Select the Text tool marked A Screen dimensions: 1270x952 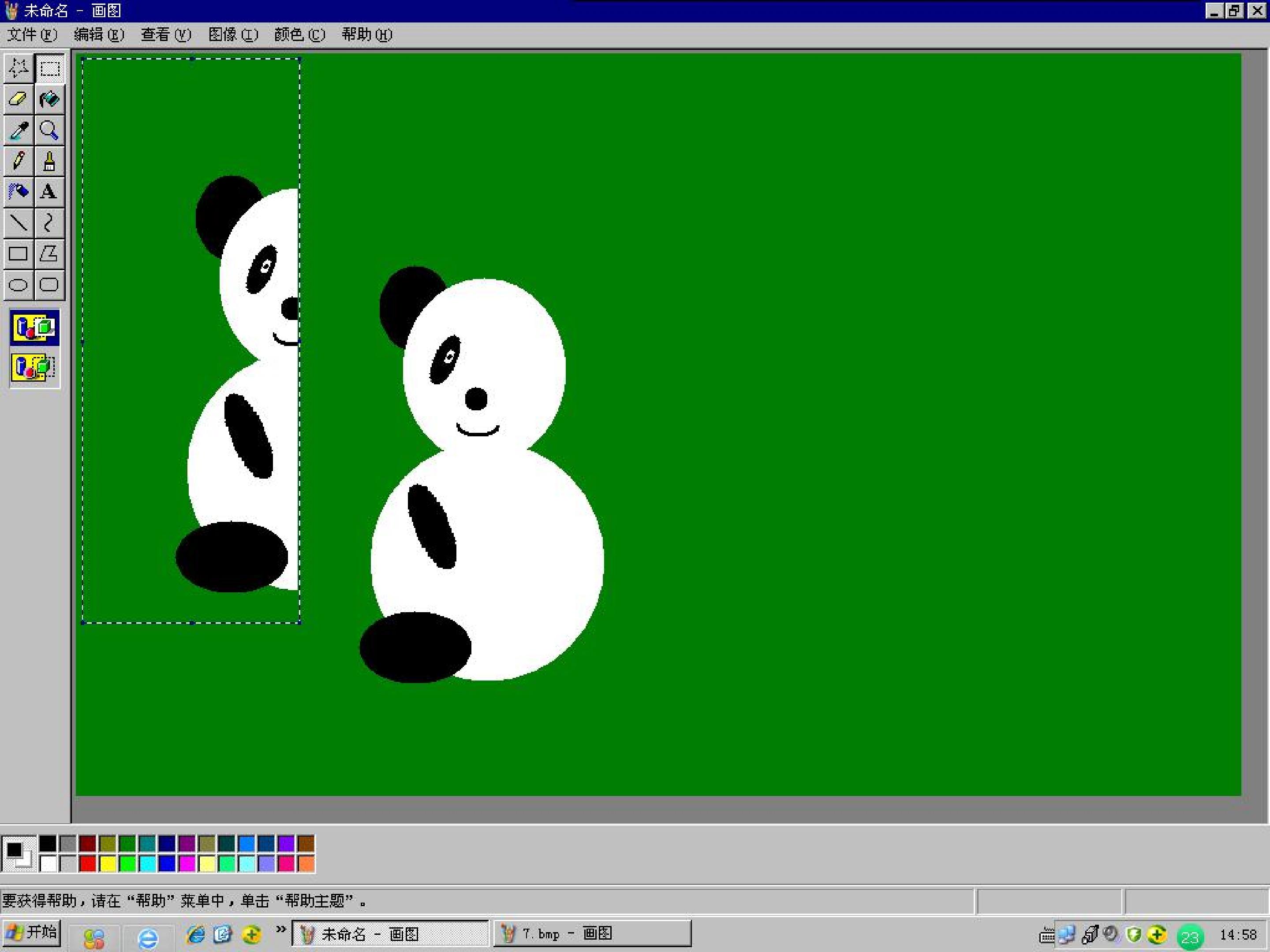[50, 192]
